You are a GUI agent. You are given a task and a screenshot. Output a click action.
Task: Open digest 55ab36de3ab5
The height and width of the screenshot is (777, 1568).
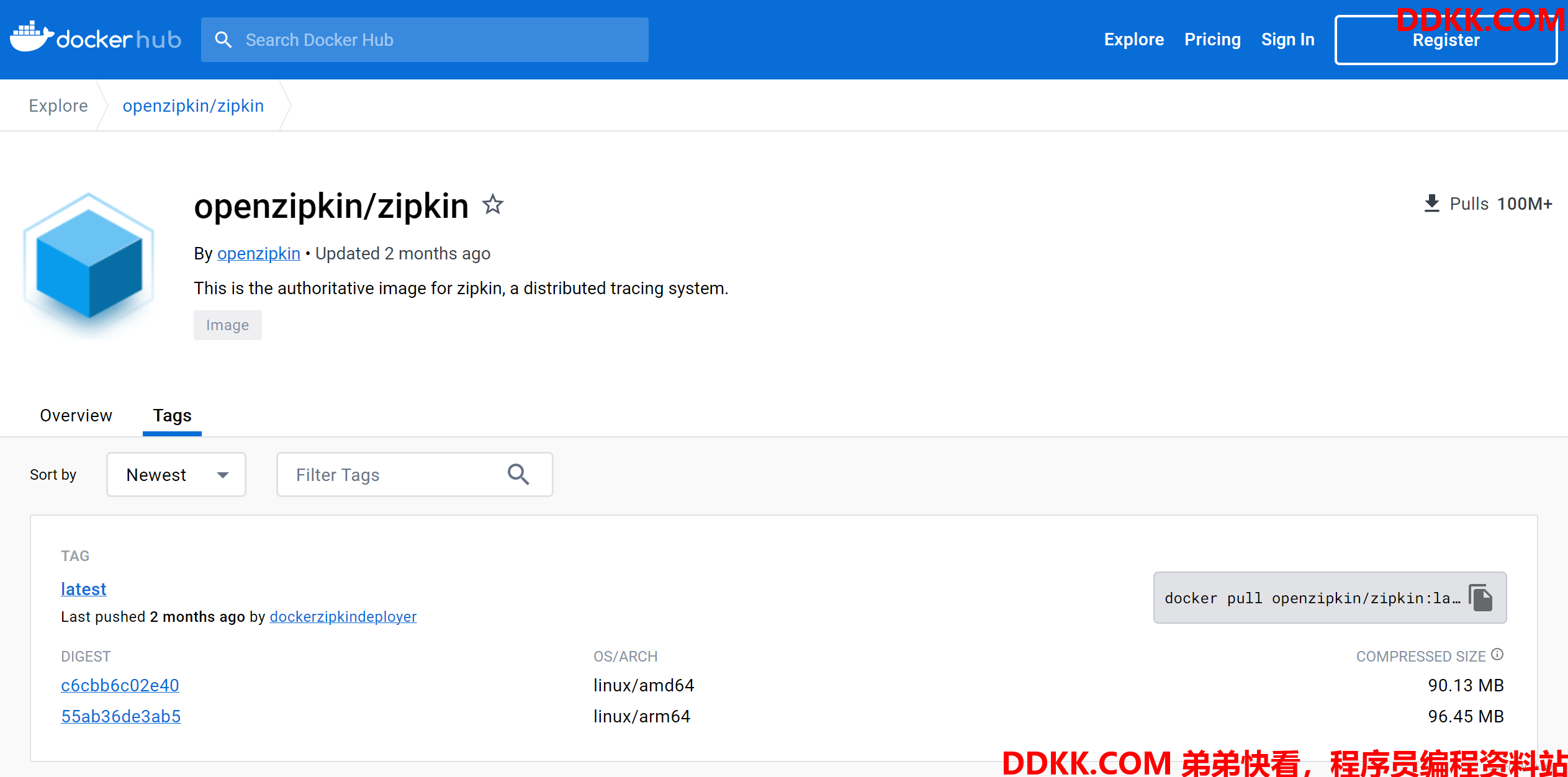coord(120,716)
